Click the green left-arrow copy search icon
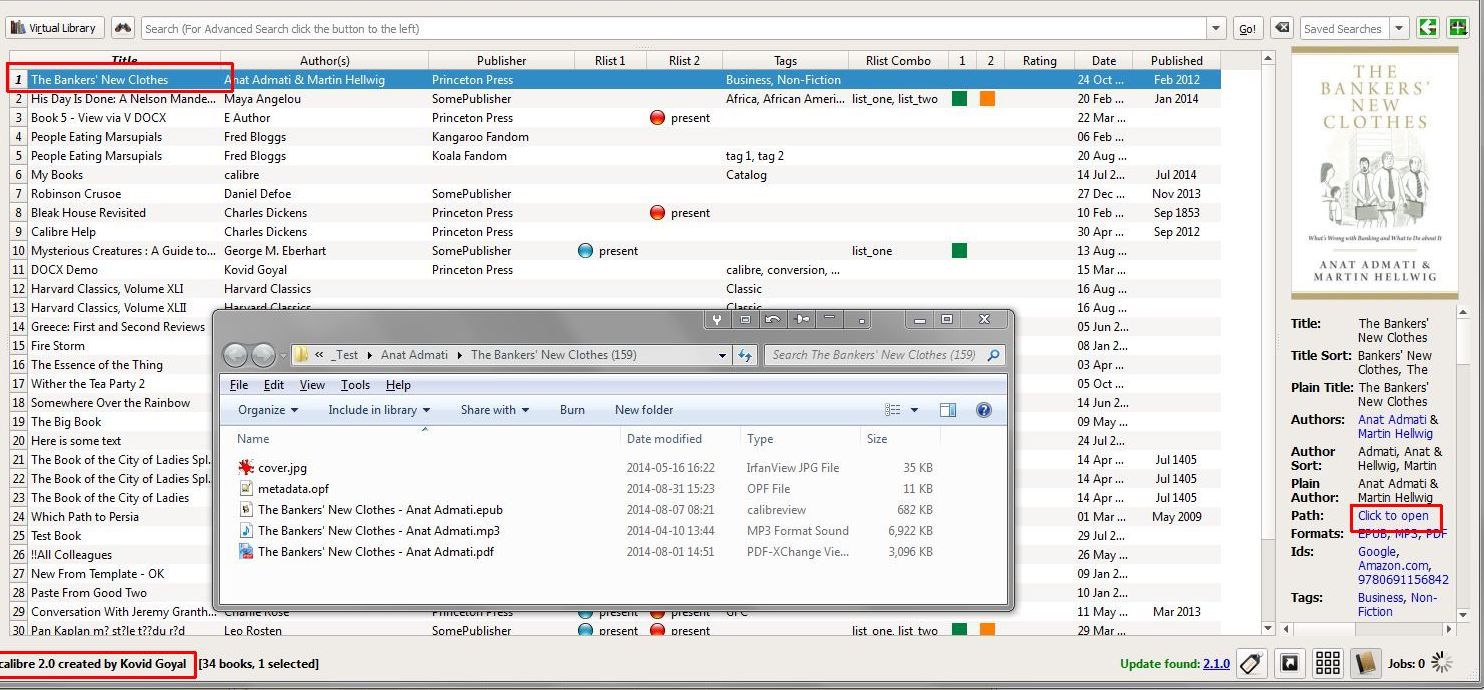Screen dimensions: 1484x690 pyautogui.click(x=1428, y=27)
